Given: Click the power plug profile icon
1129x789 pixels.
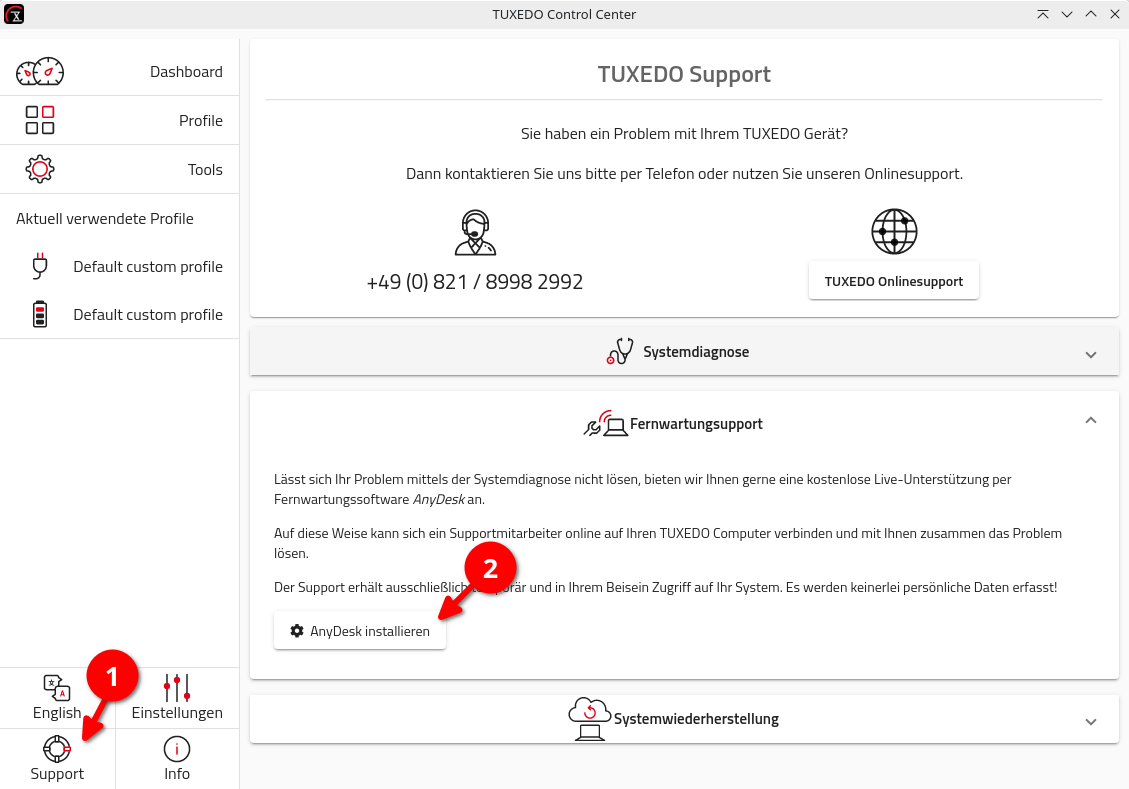Looking at the screenshot, I should pos(40,266).
